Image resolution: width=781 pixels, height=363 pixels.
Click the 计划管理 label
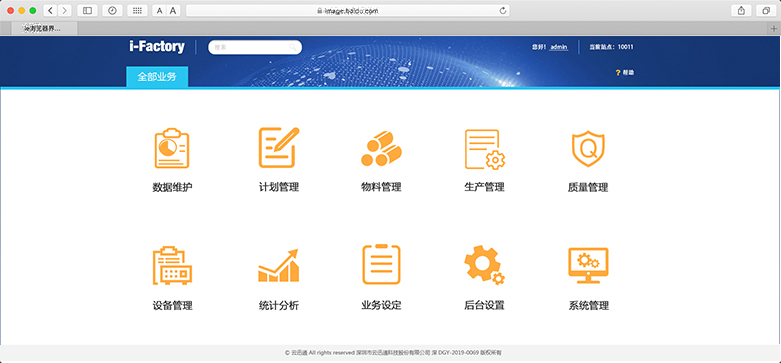pyautogui.click(x=279, y=188)
